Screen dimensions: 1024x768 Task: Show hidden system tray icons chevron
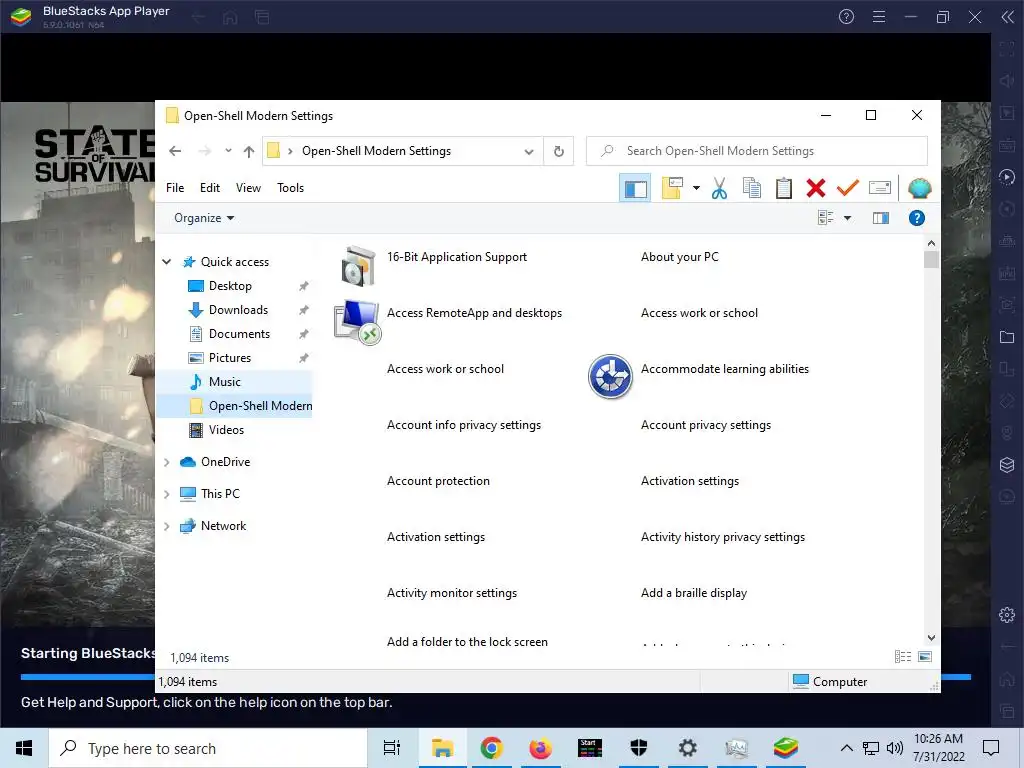(846, 748)
